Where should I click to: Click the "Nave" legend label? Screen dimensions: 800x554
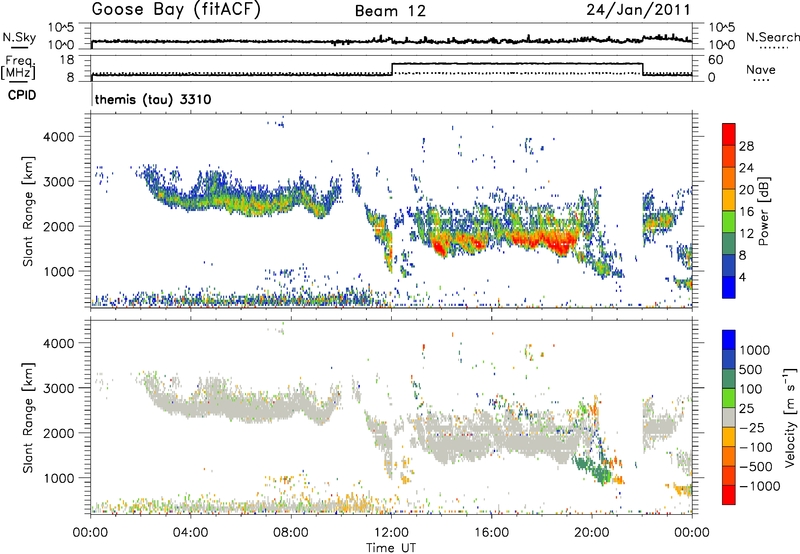[x=761, y=69]
